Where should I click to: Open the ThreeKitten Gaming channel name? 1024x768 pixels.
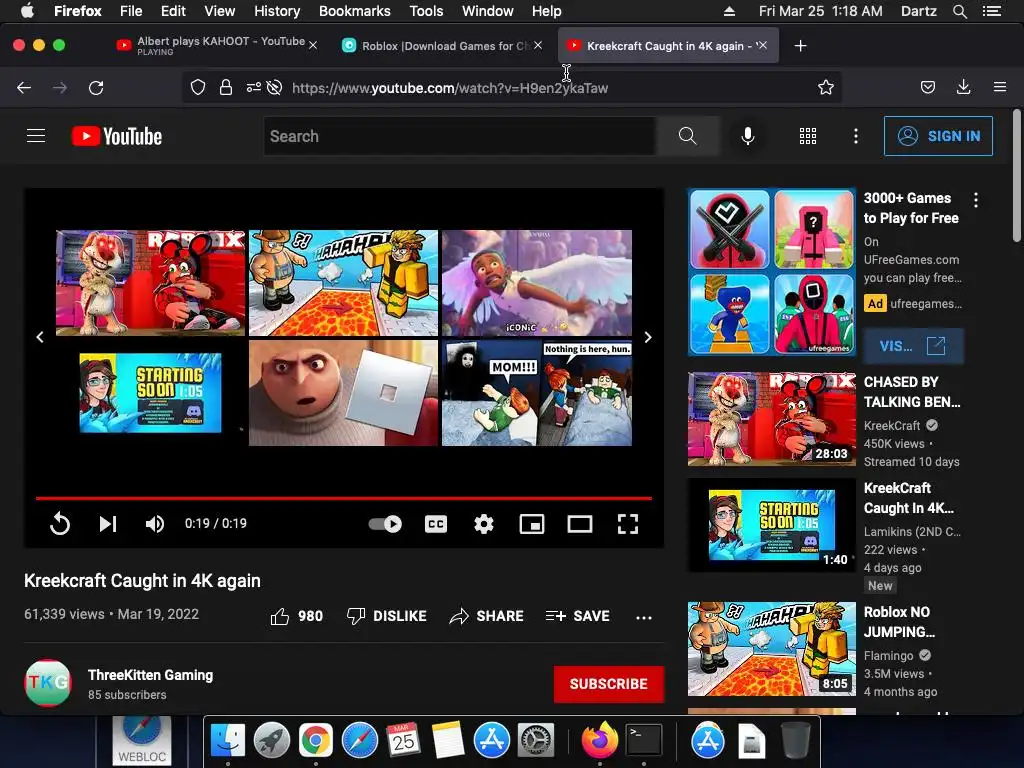coord(150,675)
